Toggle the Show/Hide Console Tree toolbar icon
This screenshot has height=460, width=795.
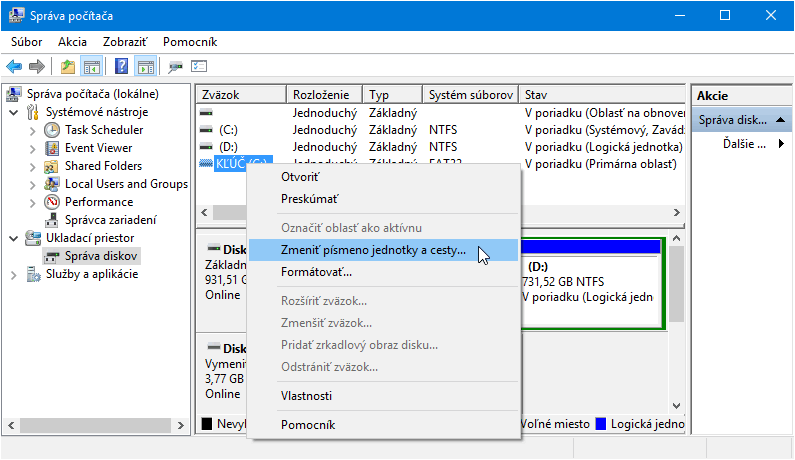click(92, 67)
